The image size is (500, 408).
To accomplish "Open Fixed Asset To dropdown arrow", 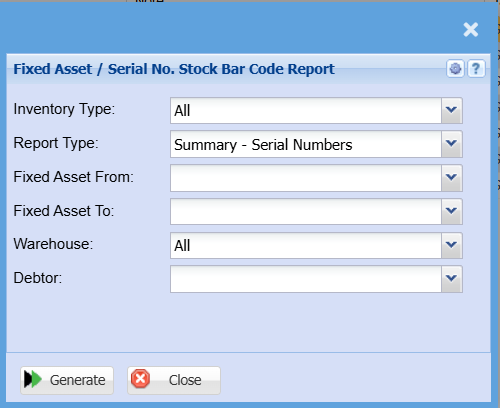I will click(452, 211).
